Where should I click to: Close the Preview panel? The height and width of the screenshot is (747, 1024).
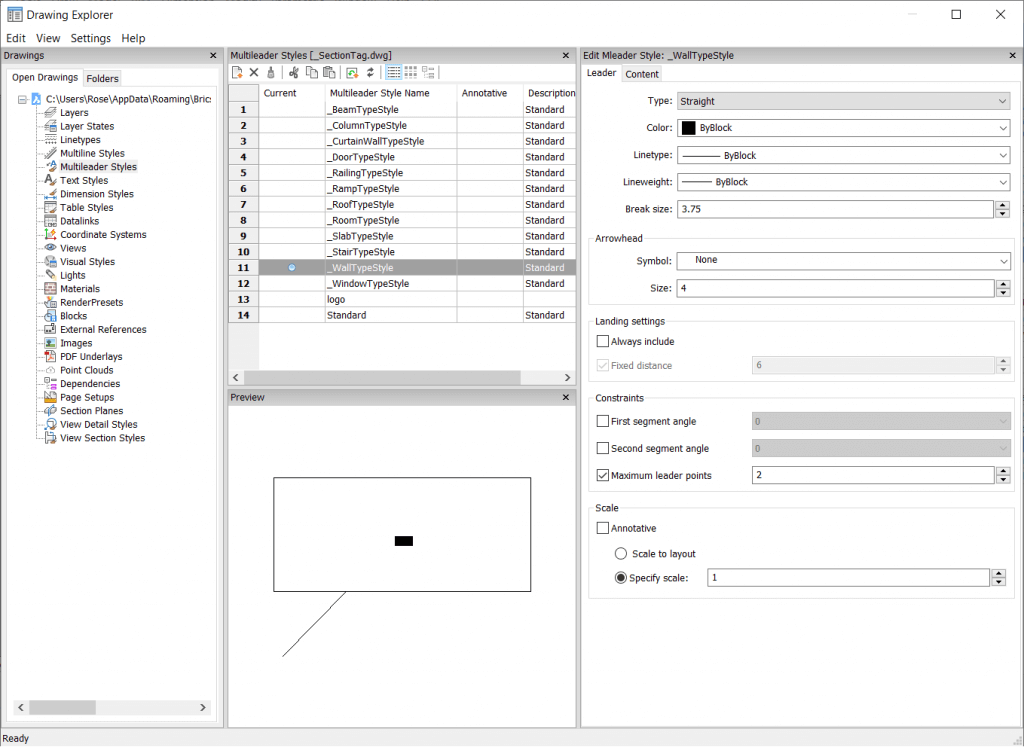coord(566,397)
